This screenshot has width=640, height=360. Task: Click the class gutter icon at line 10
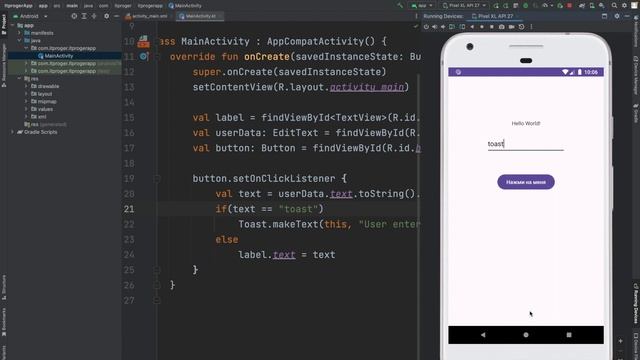143,41
